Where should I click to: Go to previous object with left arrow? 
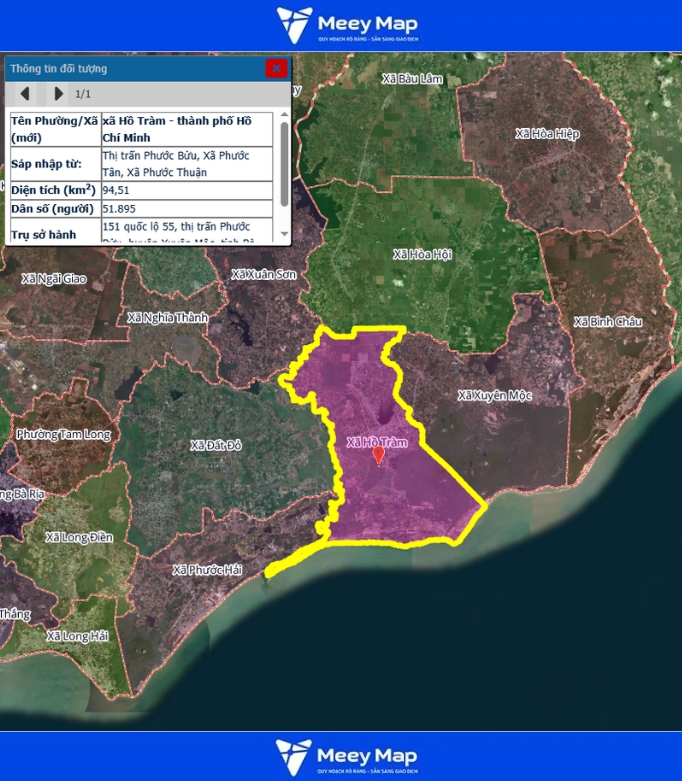pos(25,94)
